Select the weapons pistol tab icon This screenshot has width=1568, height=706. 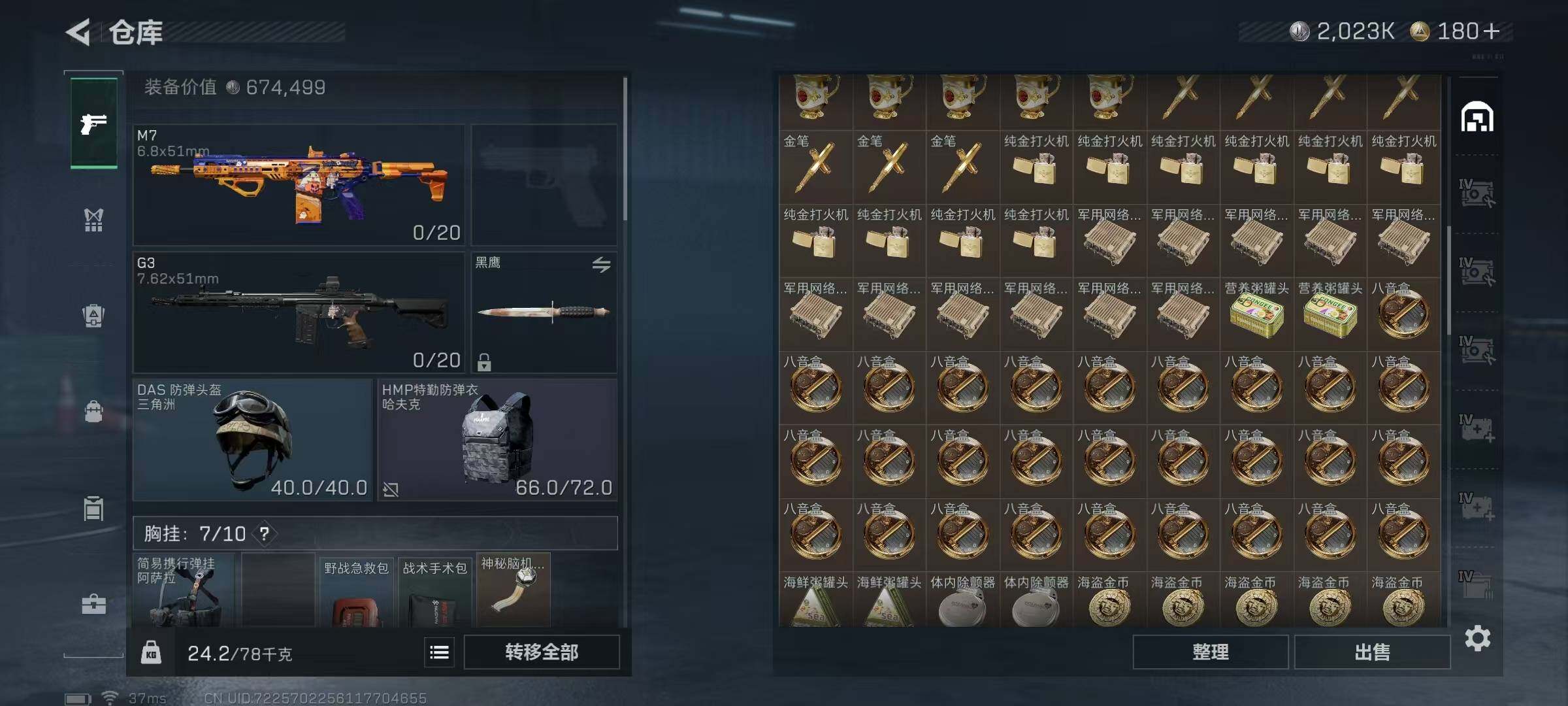pyautogui.click(x=93, y=123)
